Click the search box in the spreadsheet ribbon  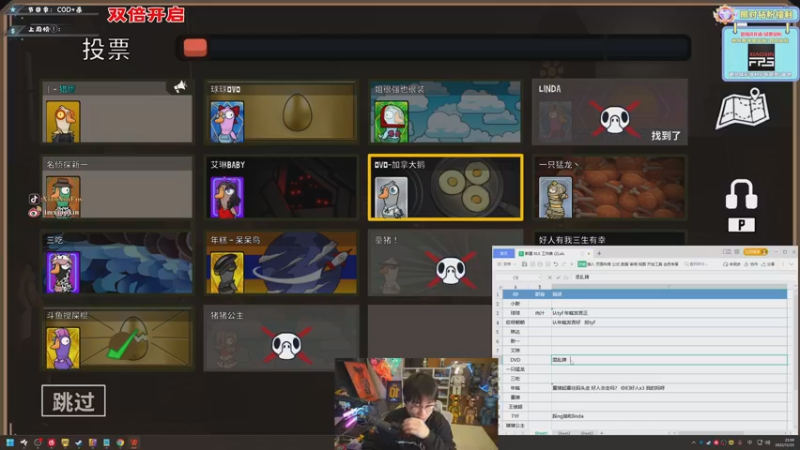[696, 264]
